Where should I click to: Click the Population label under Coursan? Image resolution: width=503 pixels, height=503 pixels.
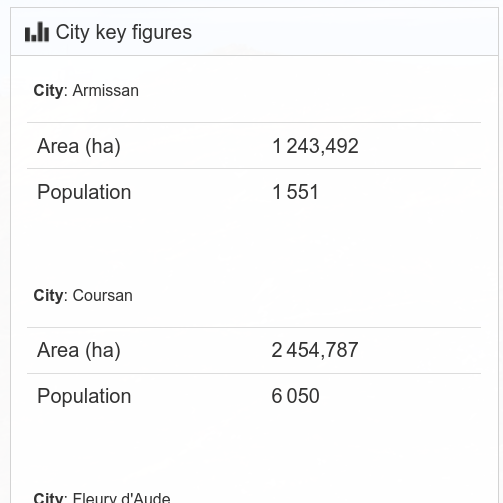[84, 397]
